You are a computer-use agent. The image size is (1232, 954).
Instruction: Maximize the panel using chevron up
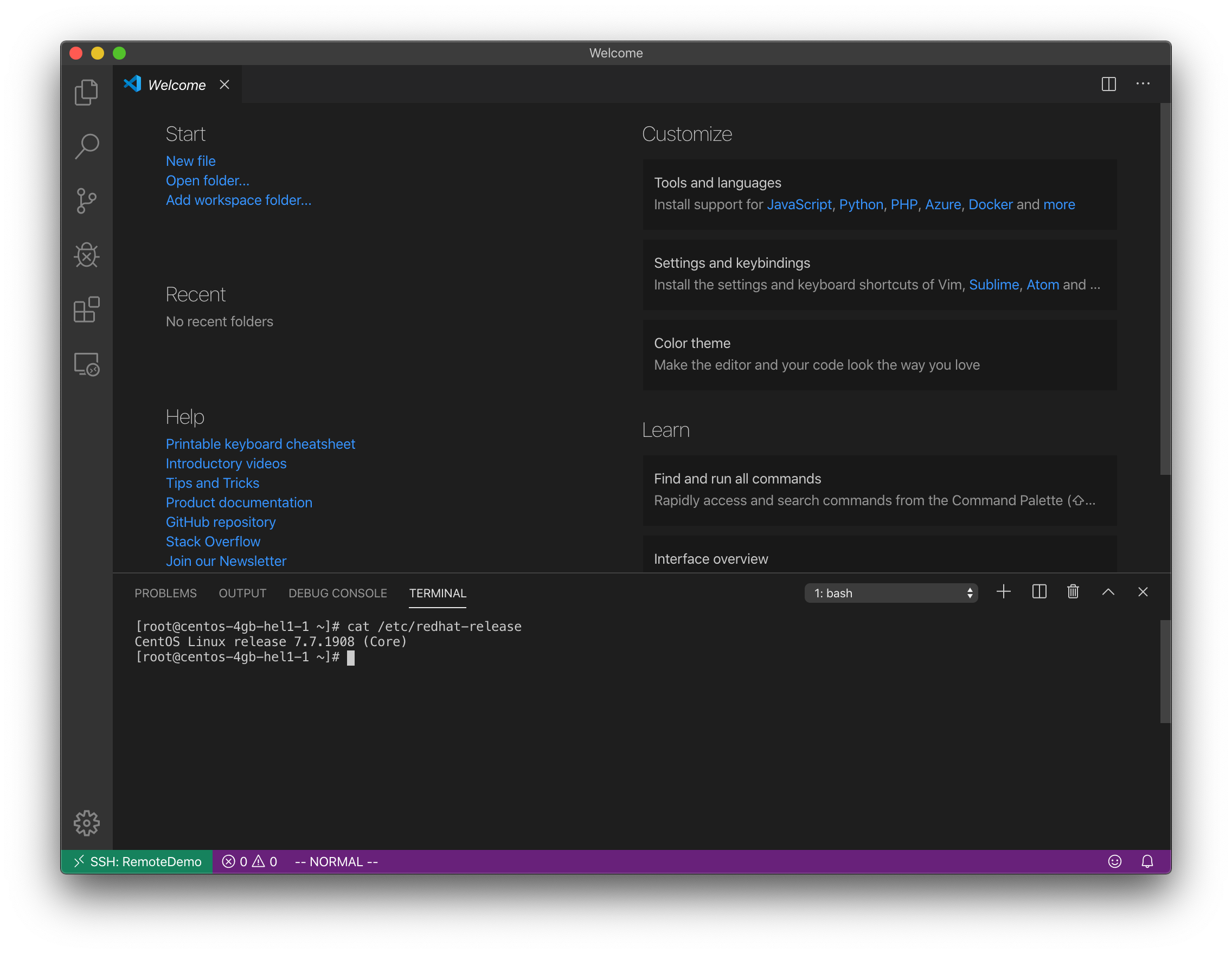[x=1108, y=592]
